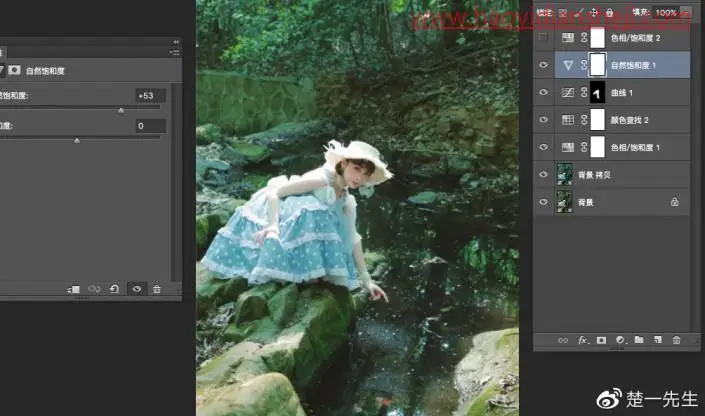The image size is (705, 416).
Task: Delete adjustment via Properties panel trash icon
Action: 156,289
